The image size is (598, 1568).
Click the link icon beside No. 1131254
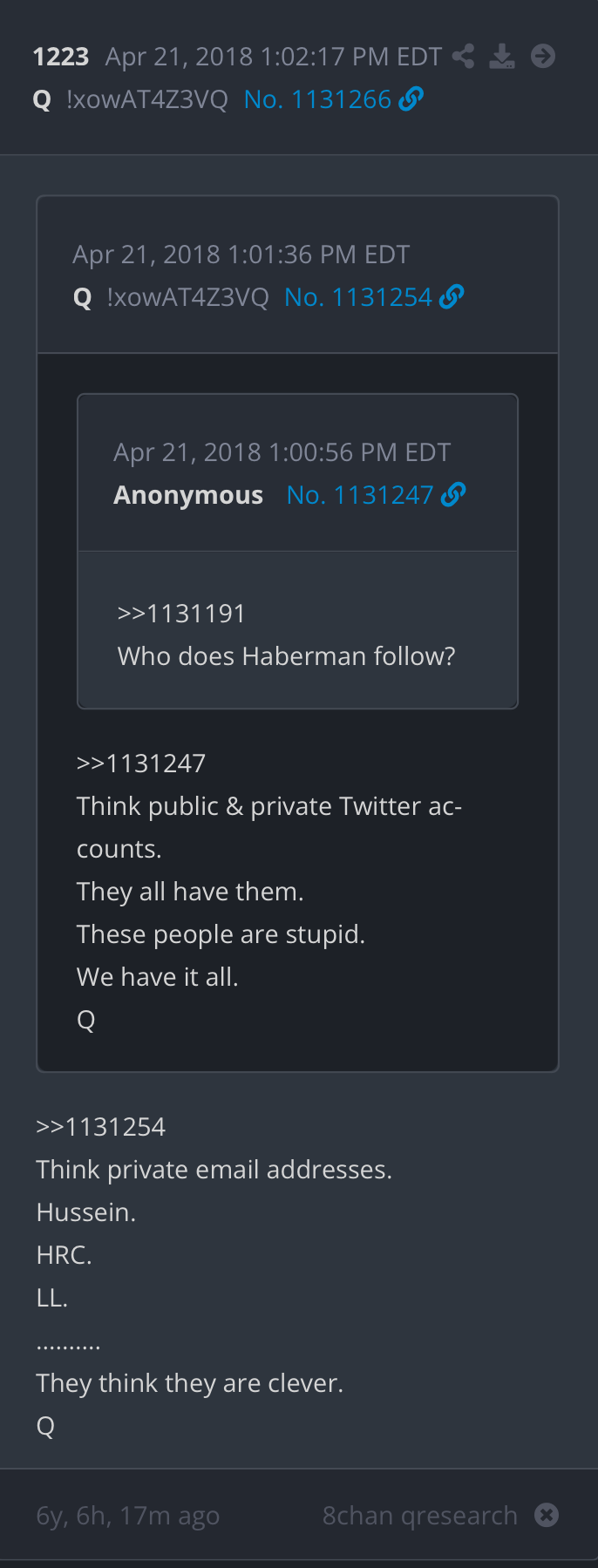tap(451, 296)
